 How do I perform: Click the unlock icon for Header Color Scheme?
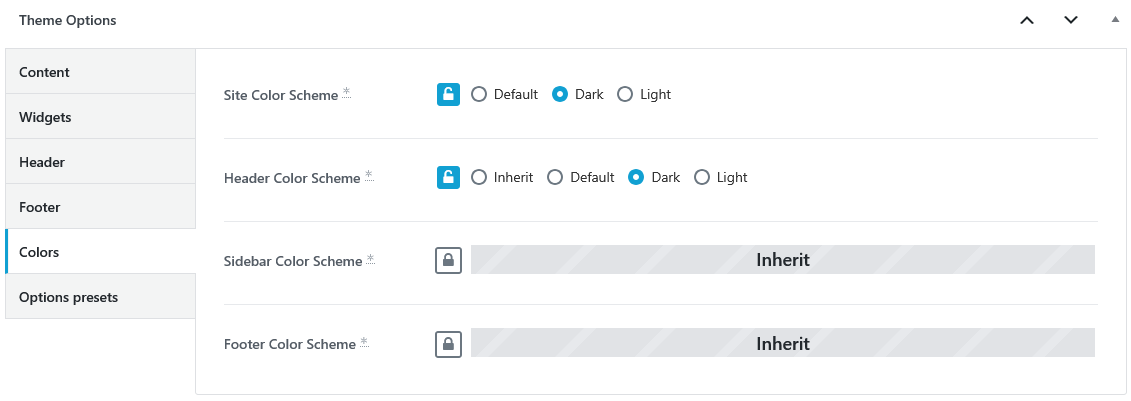point(448,177)
